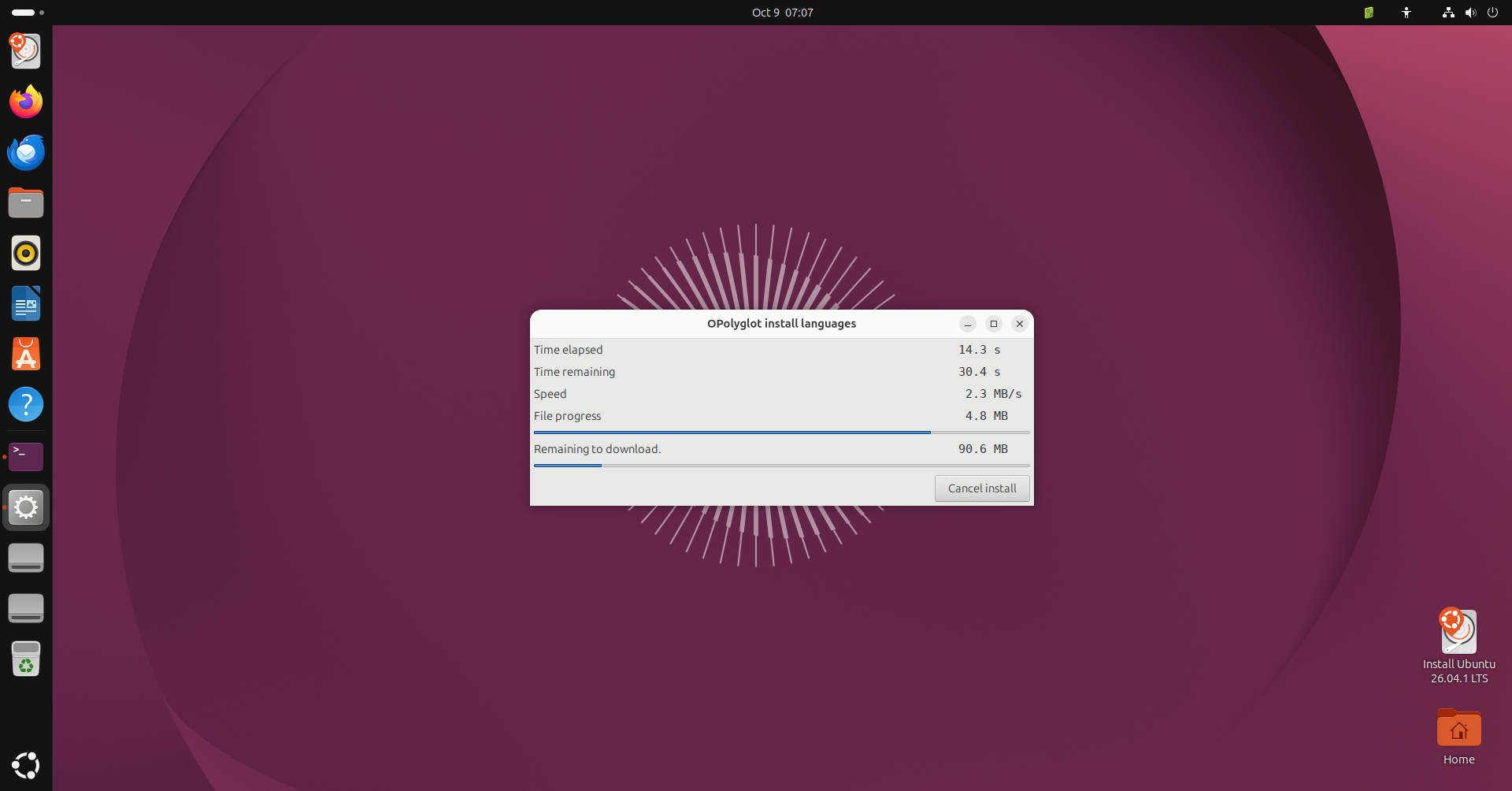Open the power menu icon

click(x=1492, y=13)
